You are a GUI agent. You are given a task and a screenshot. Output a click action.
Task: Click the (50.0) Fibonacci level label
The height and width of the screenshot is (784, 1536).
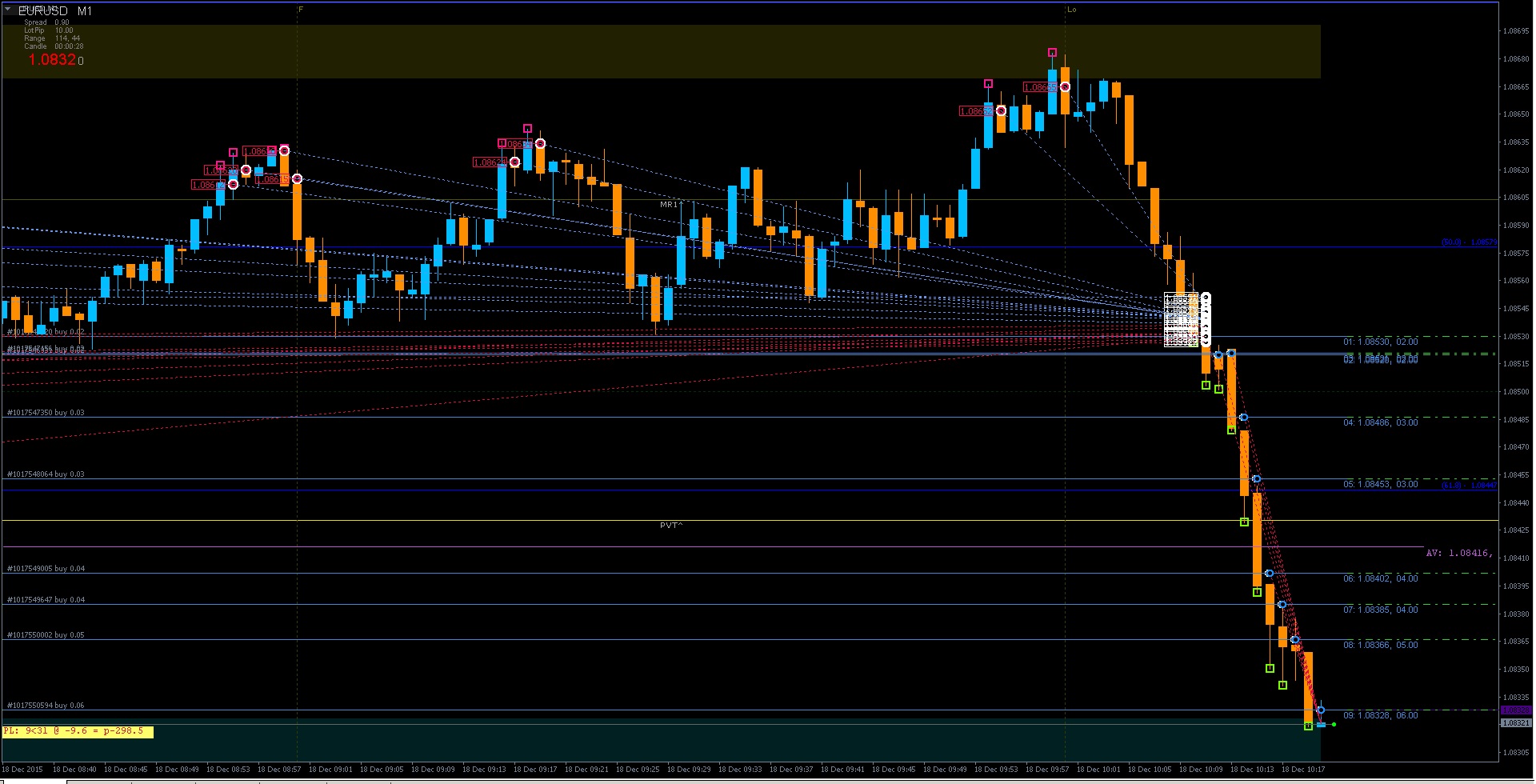click(x=1468, y=242)
